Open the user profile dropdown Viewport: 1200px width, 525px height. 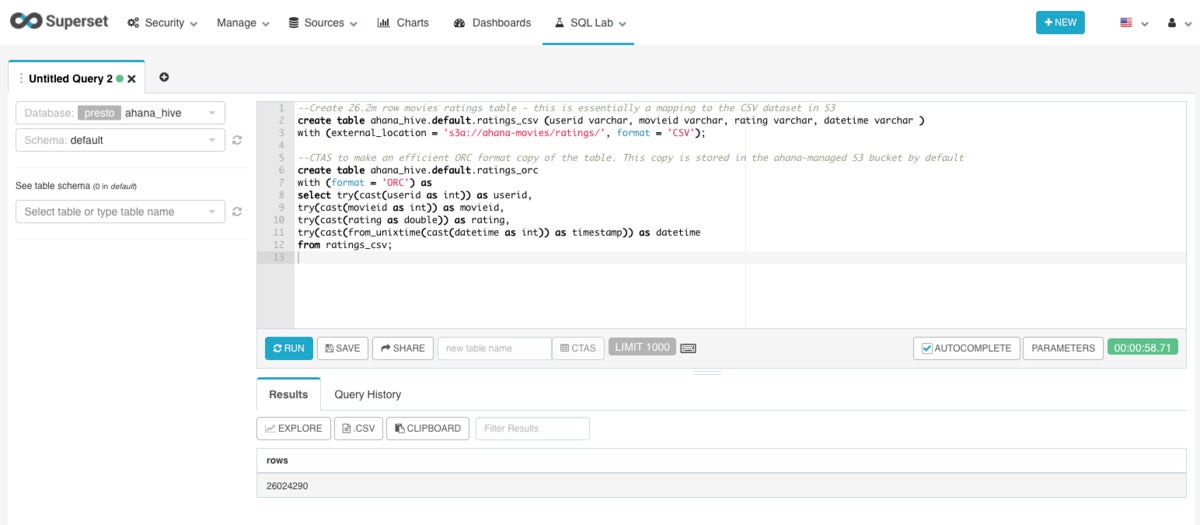(x=1178, y=23)
